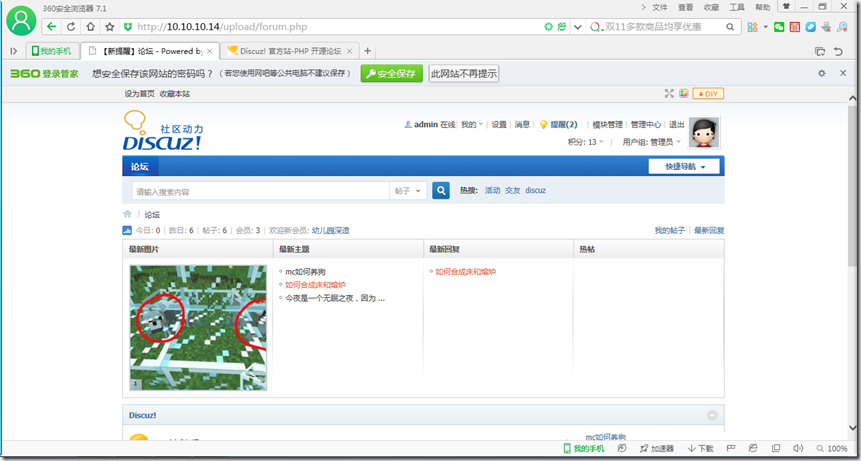Image resolution: width=861 pixels, height=461 pixels.
Task: Open the 快捷导航 dropdown
Action: (x=684, y=166)
